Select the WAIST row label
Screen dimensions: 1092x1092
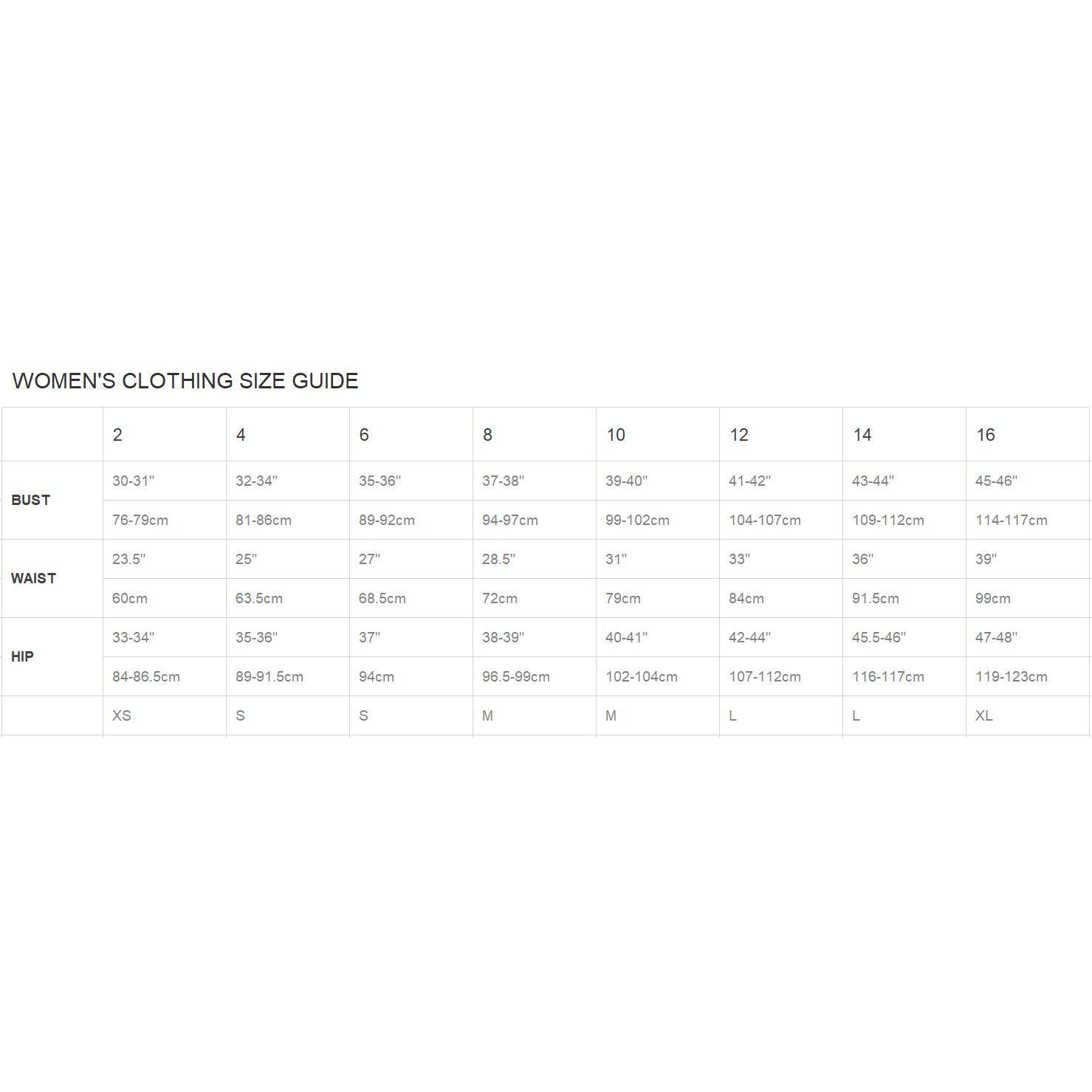[x=33, y=578]
